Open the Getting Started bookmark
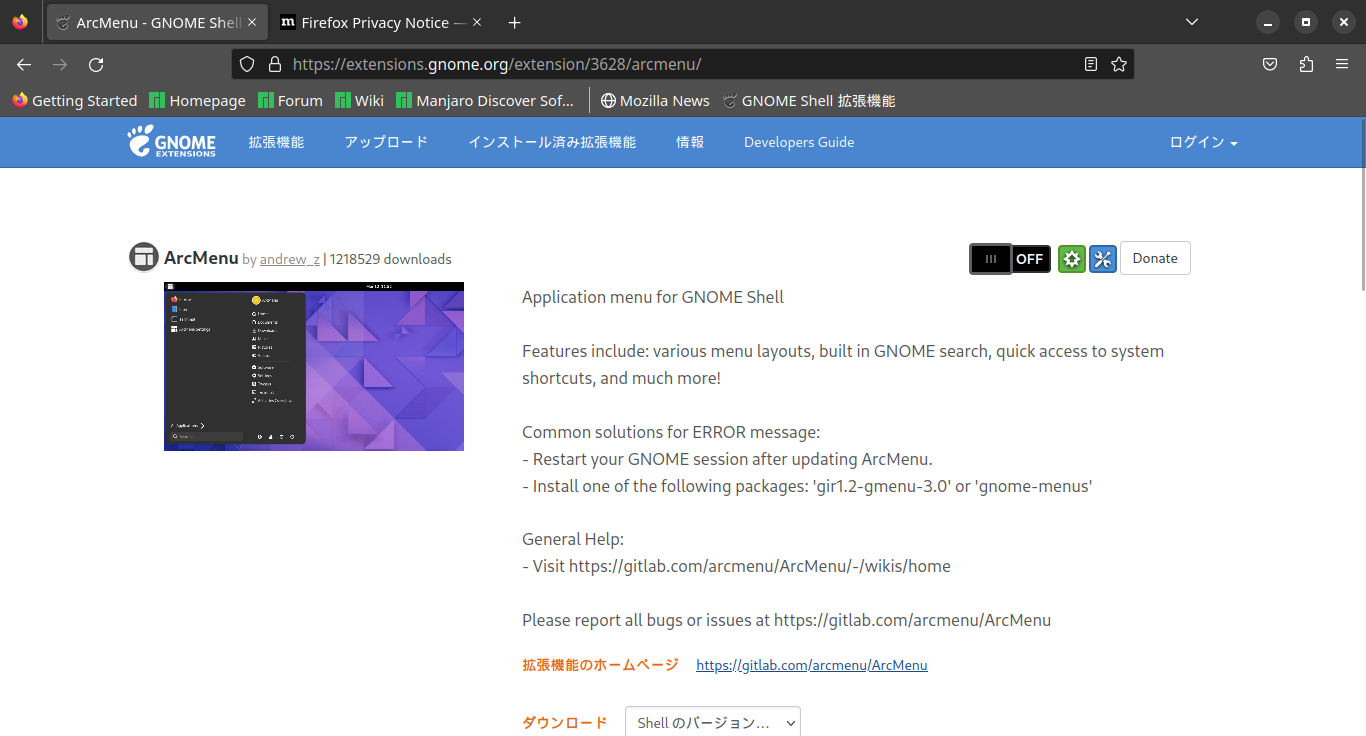This screenshot has height=736, width=1366. click(x=75, y=100)
